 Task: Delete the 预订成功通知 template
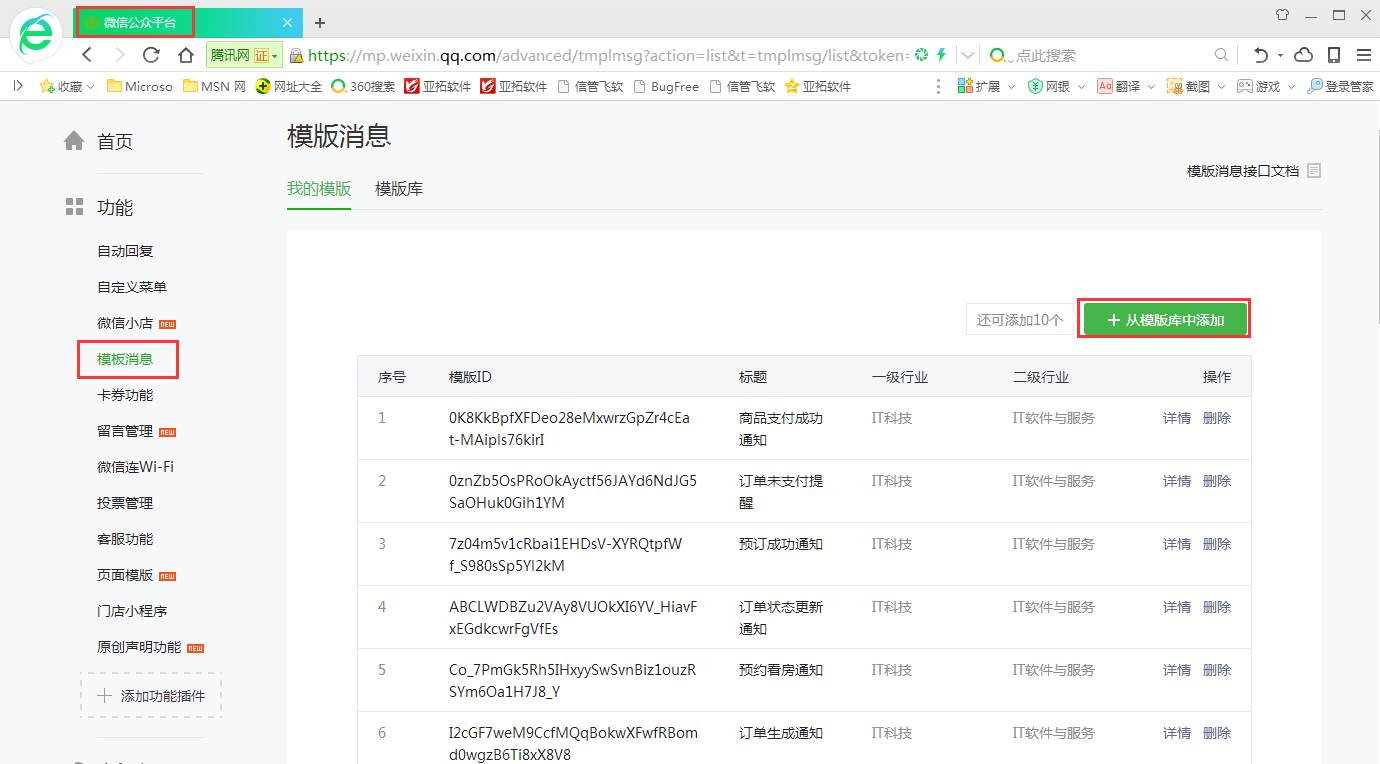point(1217,544)
